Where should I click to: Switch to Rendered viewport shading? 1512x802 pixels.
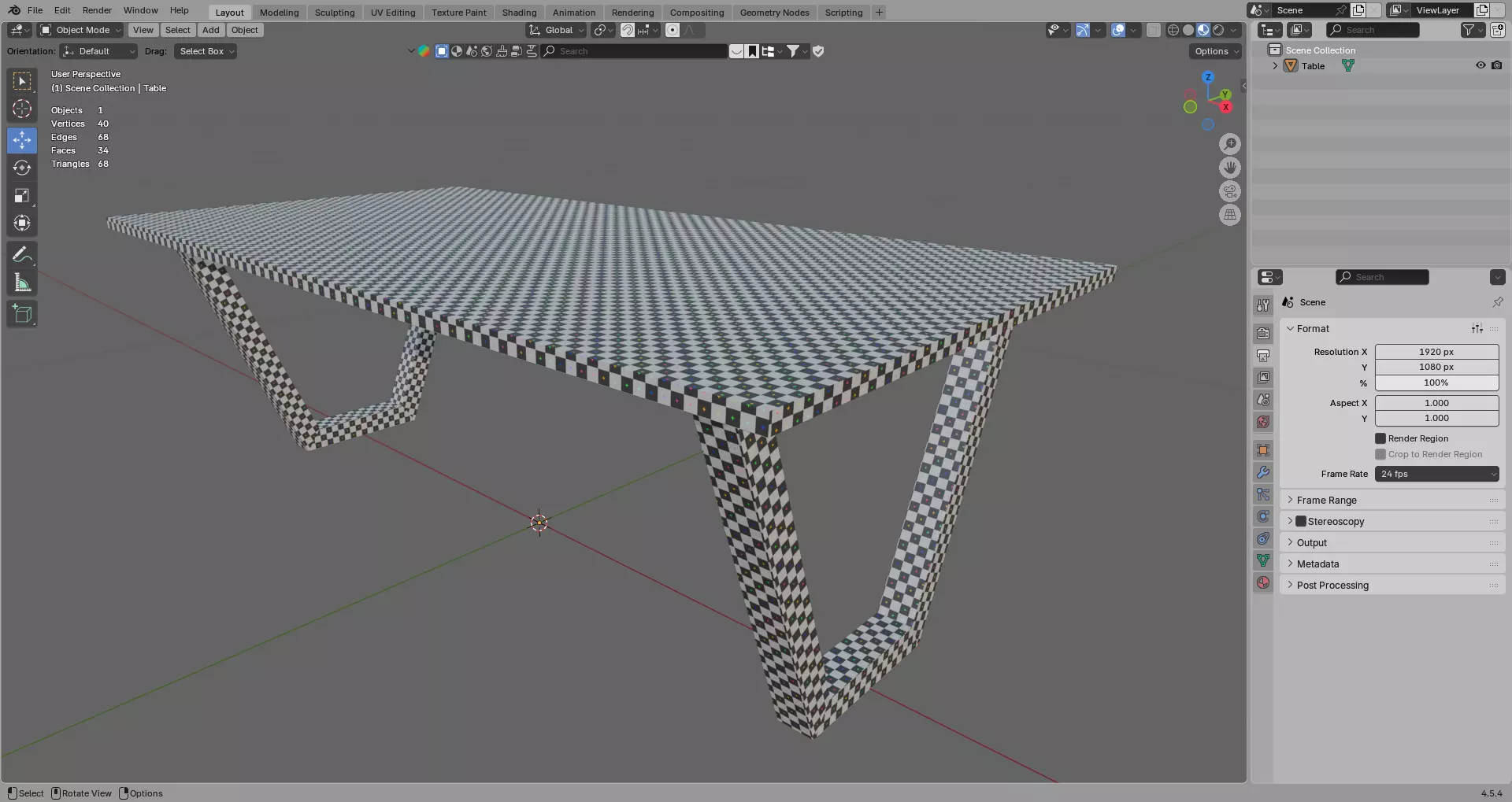click(x=1218, y=30)
